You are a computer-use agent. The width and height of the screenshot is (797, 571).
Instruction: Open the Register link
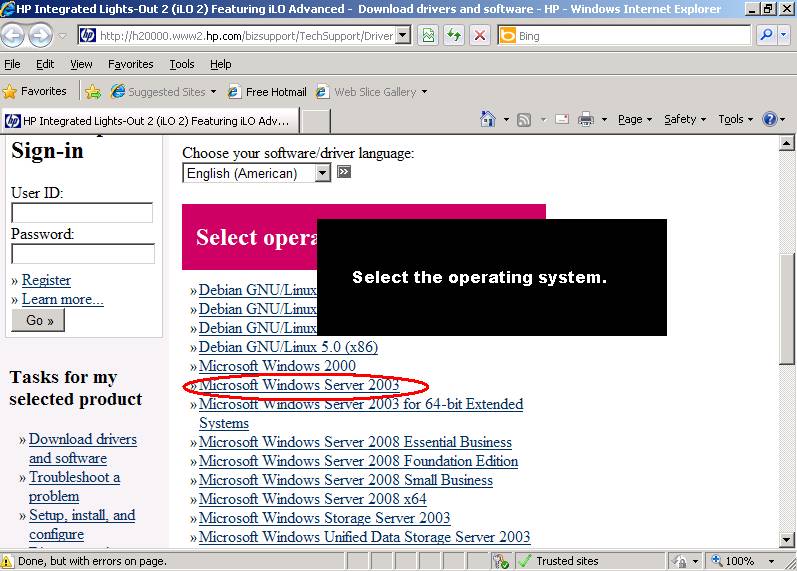point(46,280)
